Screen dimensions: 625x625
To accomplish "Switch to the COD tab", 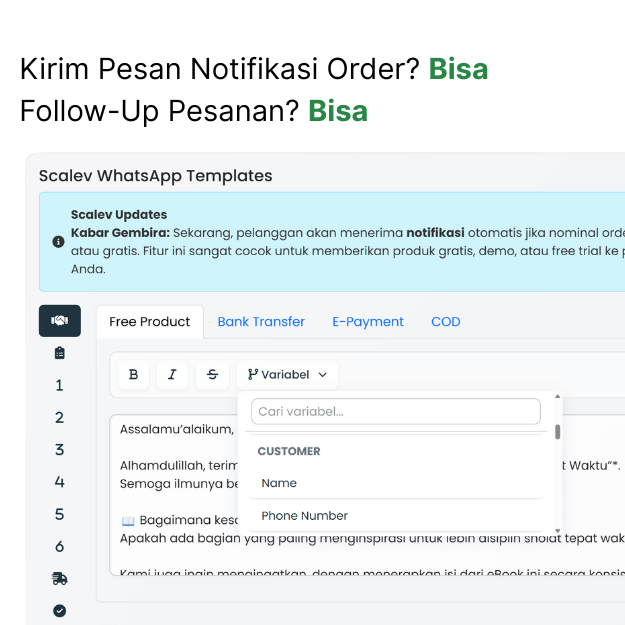I will coord(446,322).
